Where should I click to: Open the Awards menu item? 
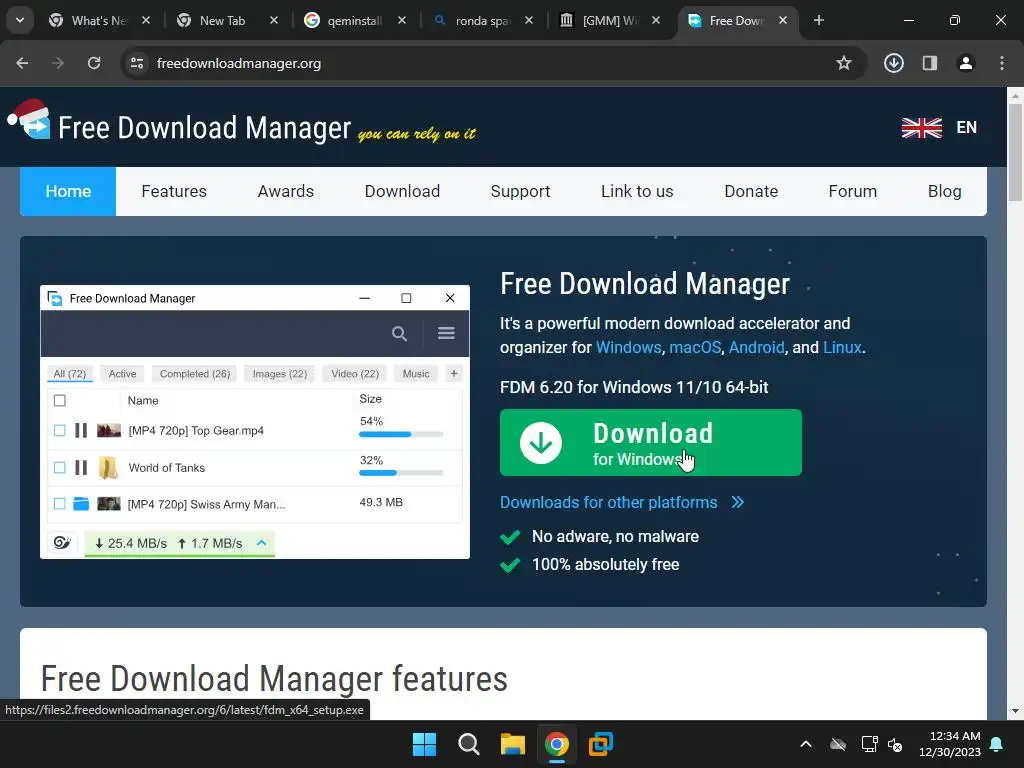pos(285,191)
